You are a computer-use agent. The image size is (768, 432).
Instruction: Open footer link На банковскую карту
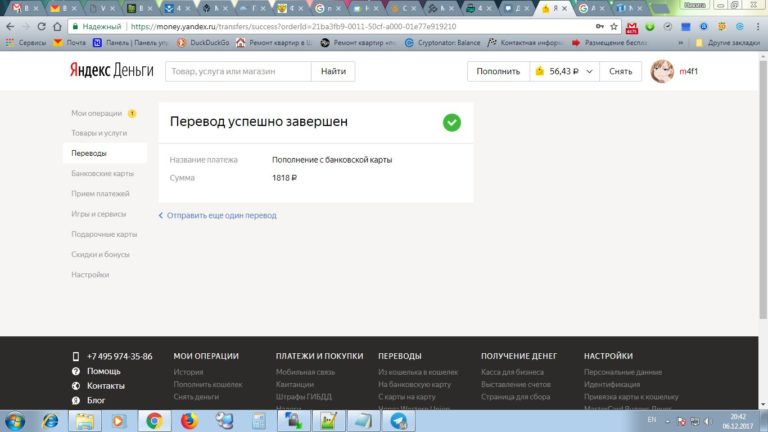coord(414,384)
